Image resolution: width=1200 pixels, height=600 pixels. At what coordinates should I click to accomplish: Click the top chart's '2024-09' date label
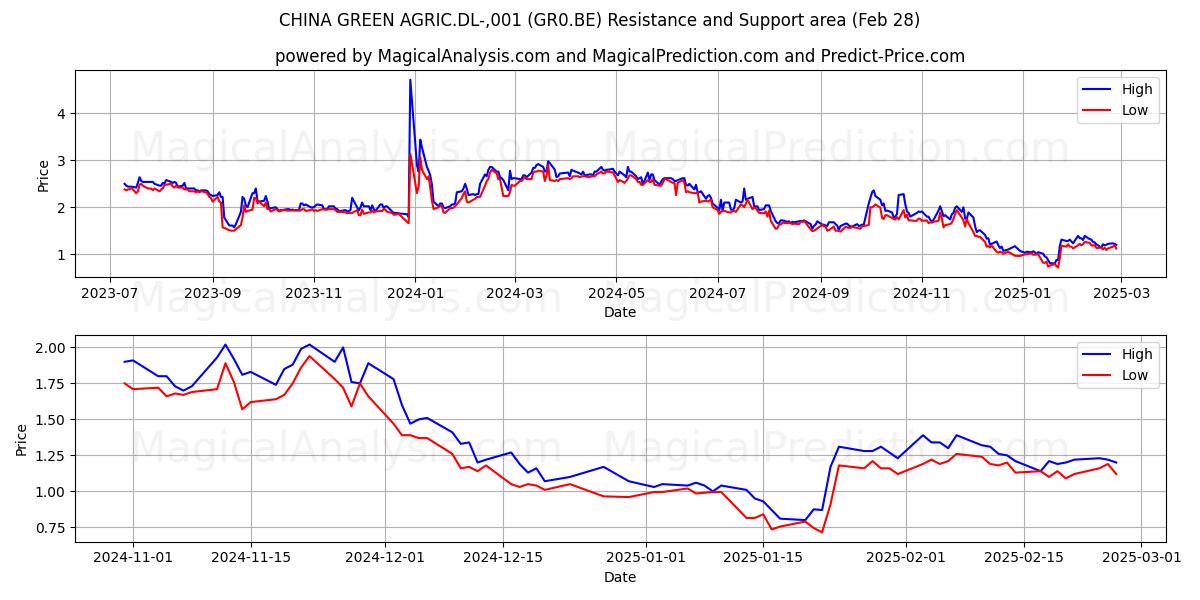click(x=820, y=293)
